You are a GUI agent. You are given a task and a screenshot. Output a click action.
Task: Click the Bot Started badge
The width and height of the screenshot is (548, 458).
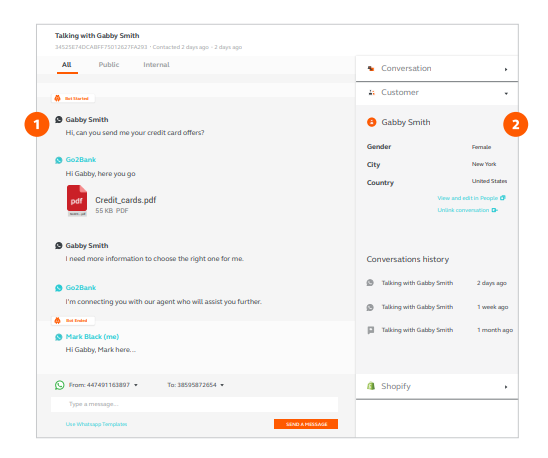[73, 99]
